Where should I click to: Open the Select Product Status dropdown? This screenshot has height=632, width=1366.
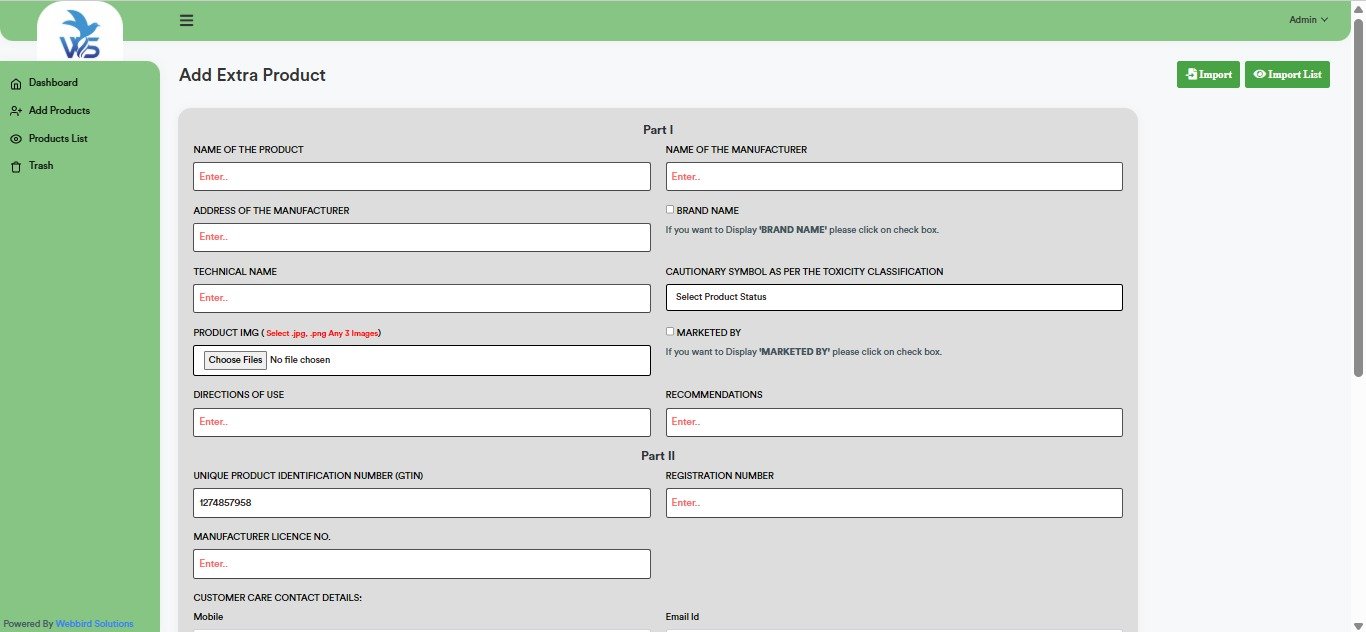point(894,297)
